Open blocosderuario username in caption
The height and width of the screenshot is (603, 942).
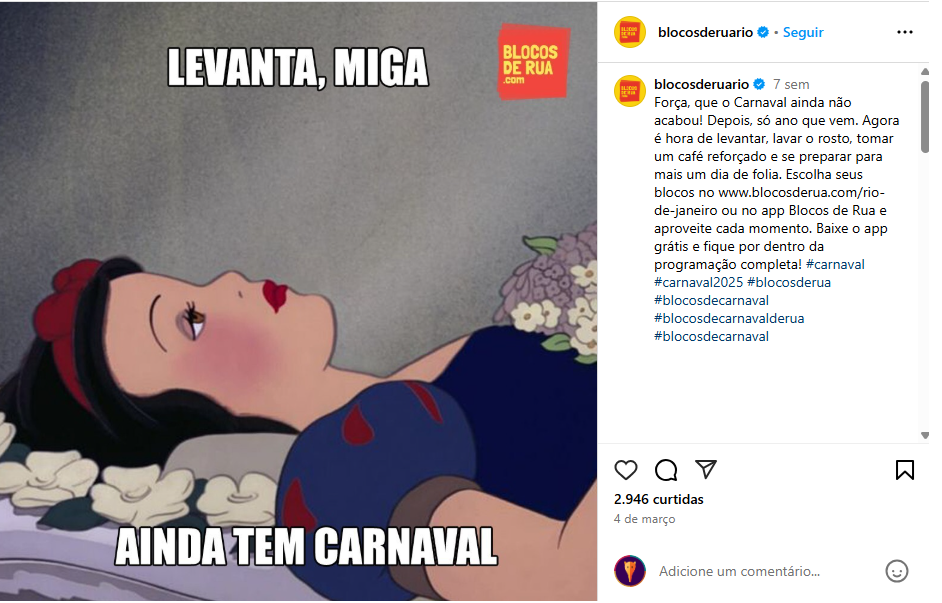pyautogui.click(x=701, y=84)
